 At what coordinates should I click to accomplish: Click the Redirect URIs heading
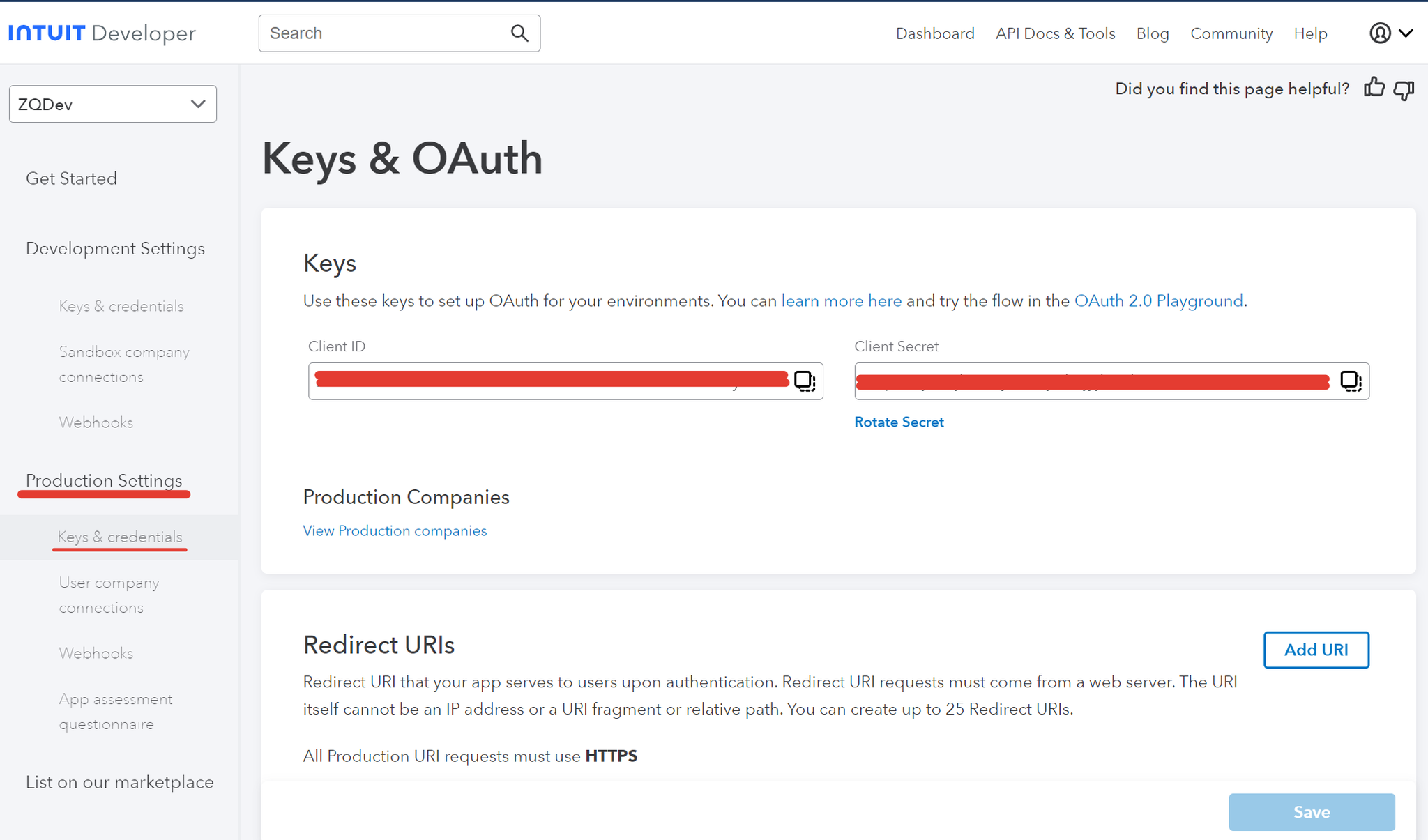pos(379,645)
